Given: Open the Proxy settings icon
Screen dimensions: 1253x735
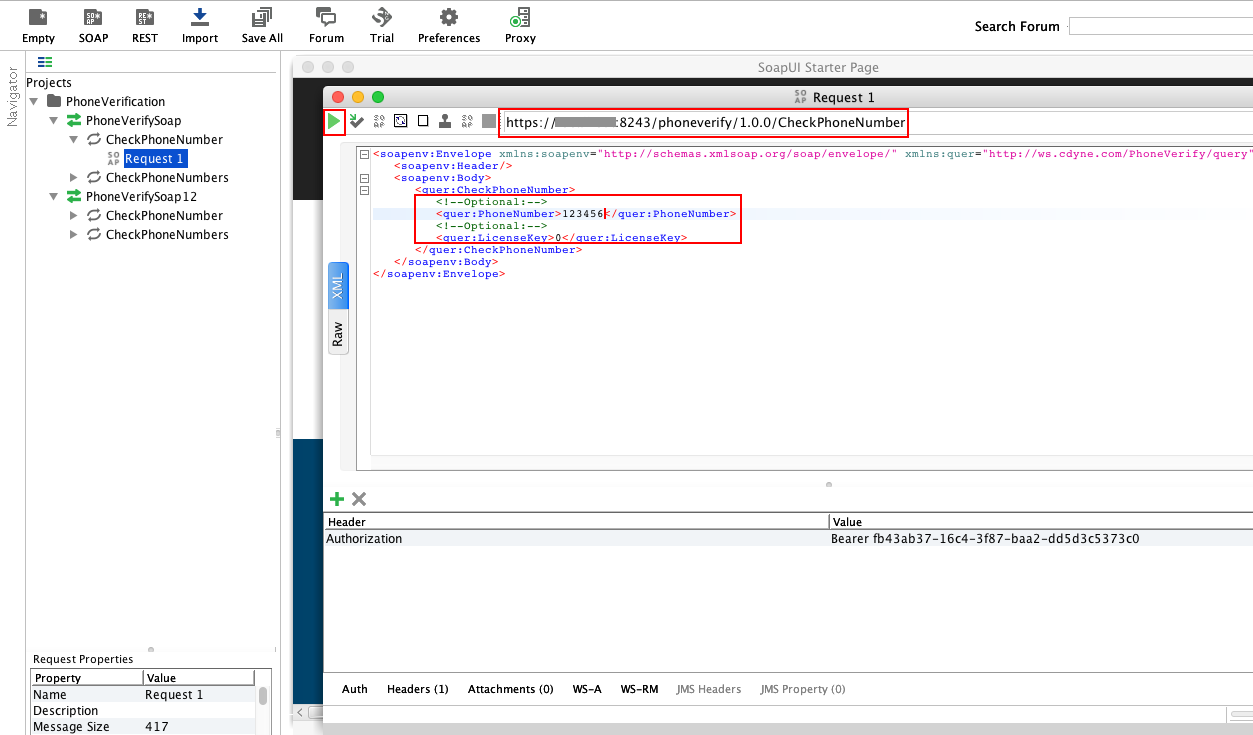Looking at the screenshot, I should pyautogui.click(x=519, y=24).
